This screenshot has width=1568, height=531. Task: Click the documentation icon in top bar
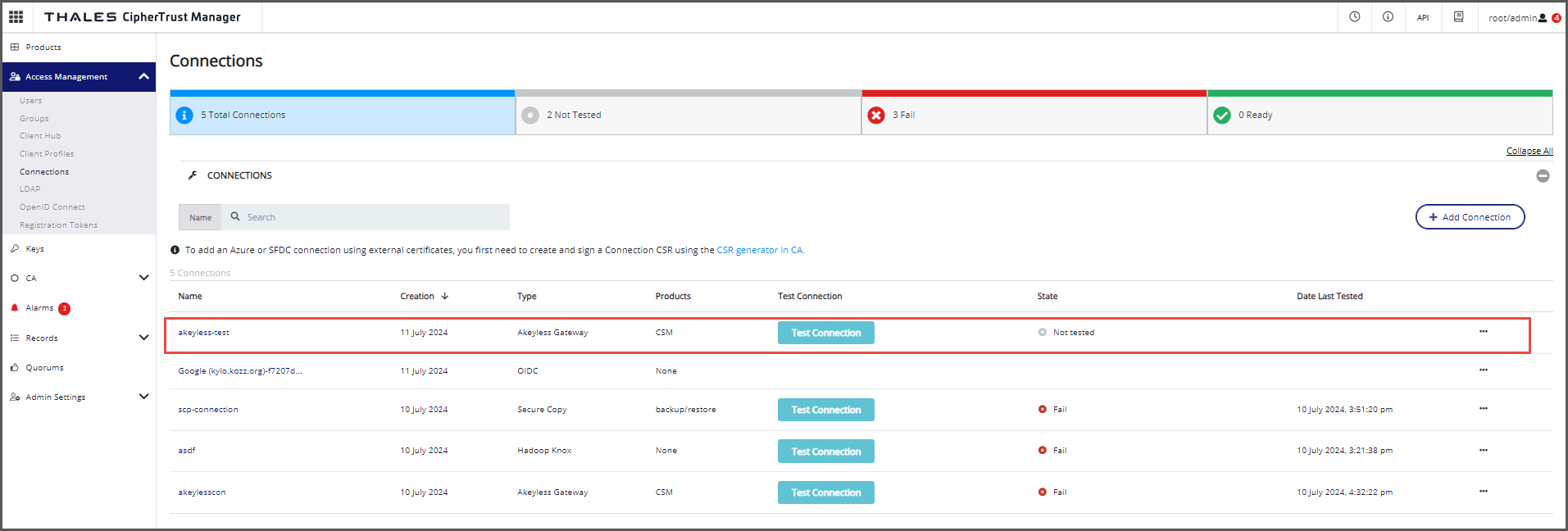(1459, 16)
